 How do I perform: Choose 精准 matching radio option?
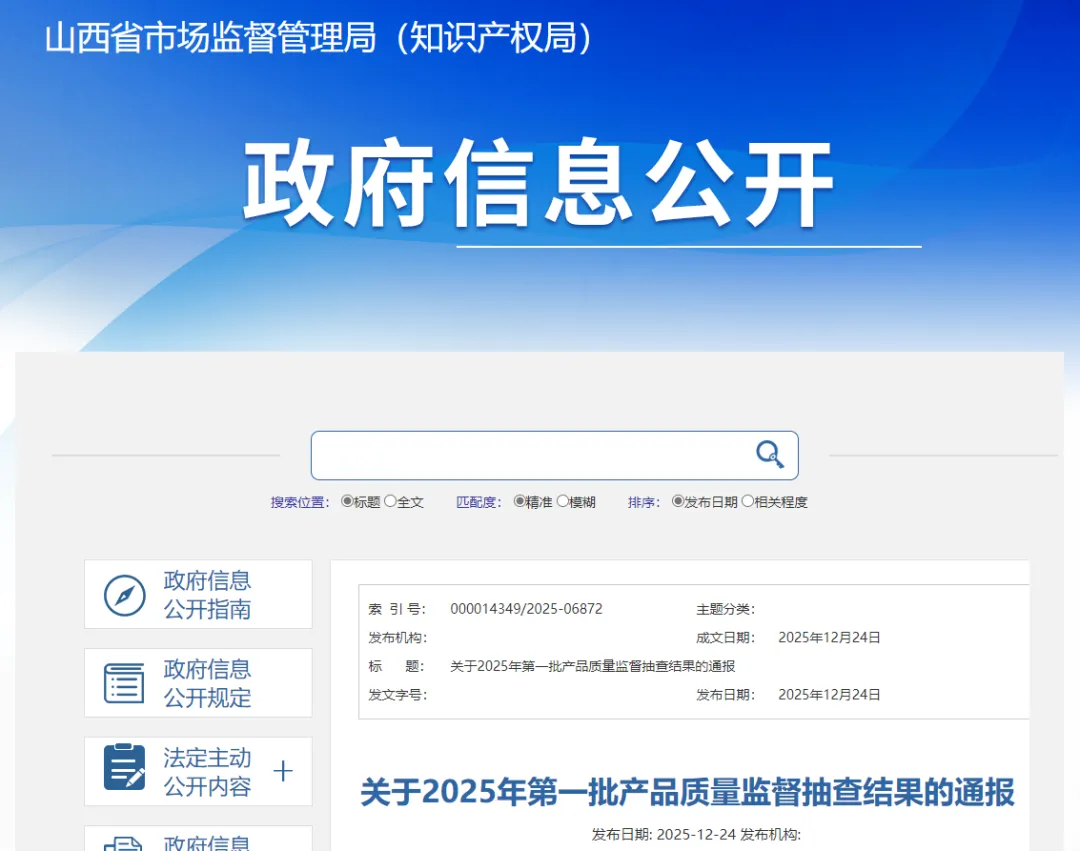tap(520, 502)
